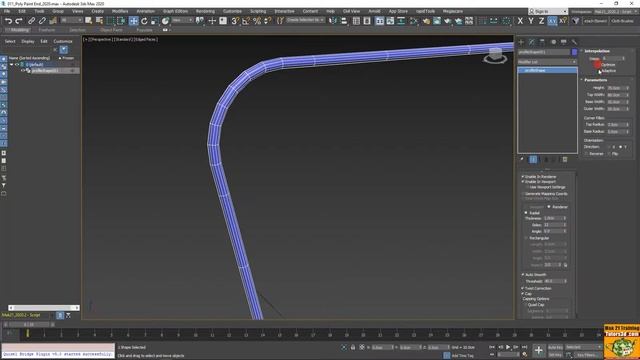Click the viewport ViewCube
Image resolution: width=640 pixels, height=360 pixels.
tap(495, 56)
